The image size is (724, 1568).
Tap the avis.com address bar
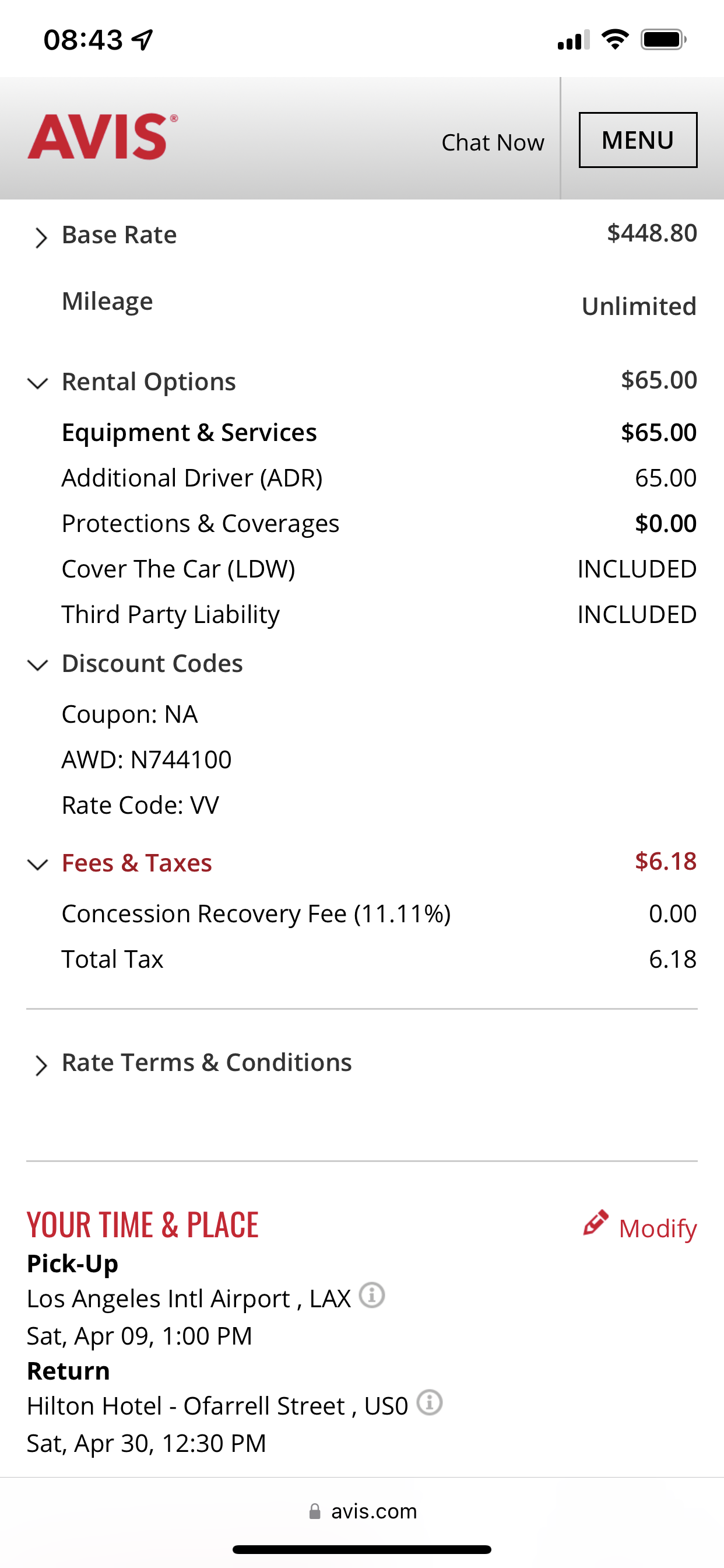tap(373, 1511)
